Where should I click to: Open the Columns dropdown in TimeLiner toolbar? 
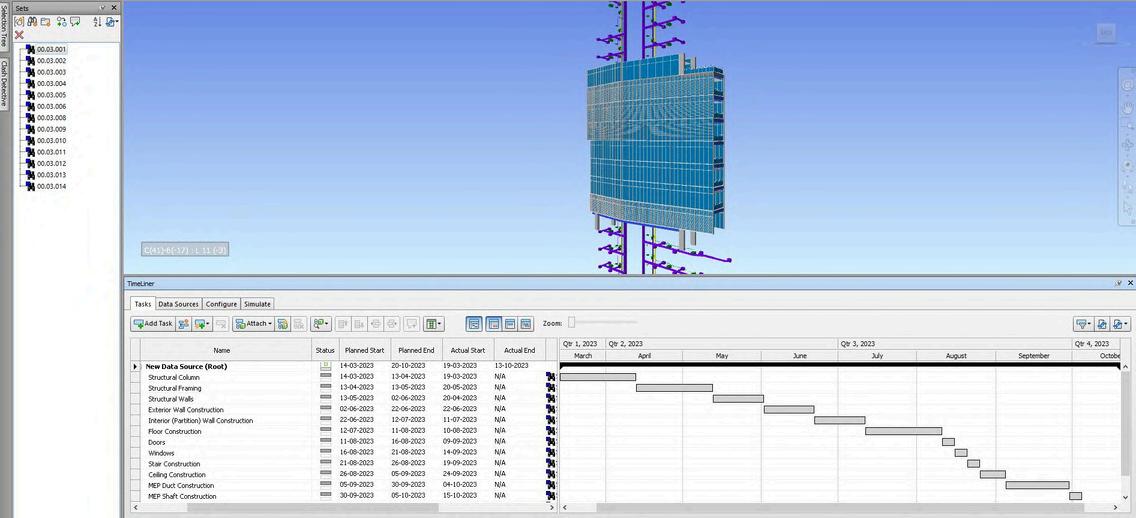coord(433,324)
